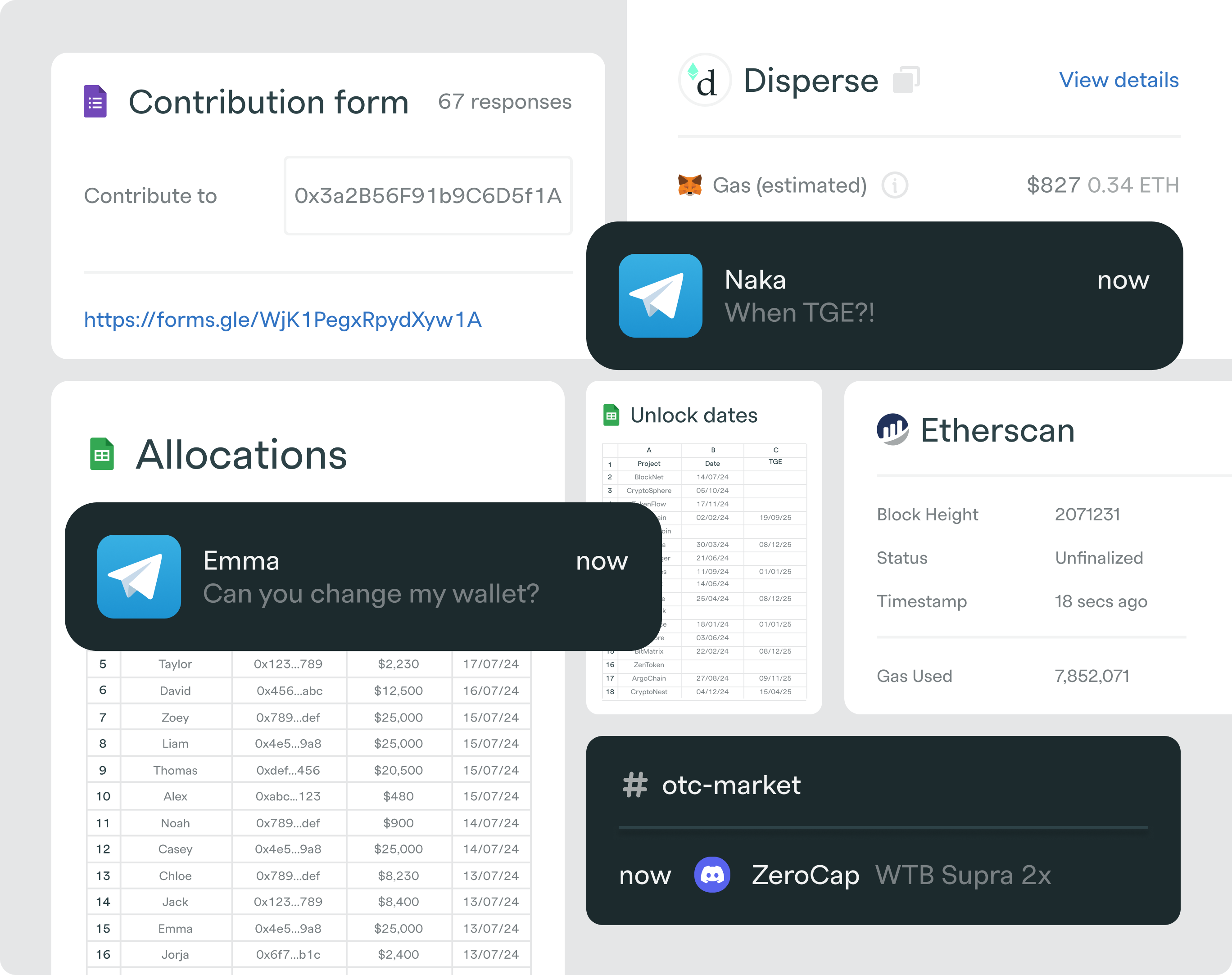Click the MetaMask fox icon
1232x975 pixels.
690,185
